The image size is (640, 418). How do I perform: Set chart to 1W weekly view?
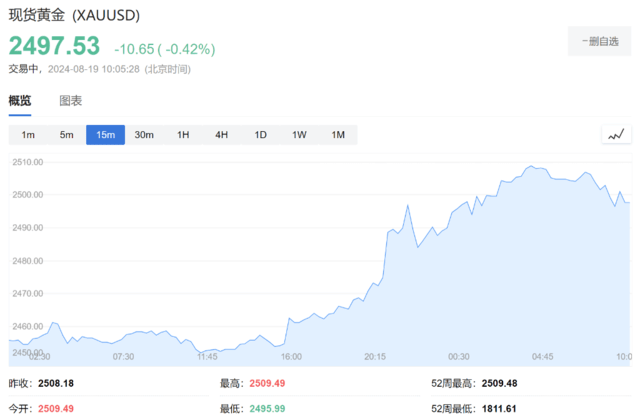(x=299, y=135)
